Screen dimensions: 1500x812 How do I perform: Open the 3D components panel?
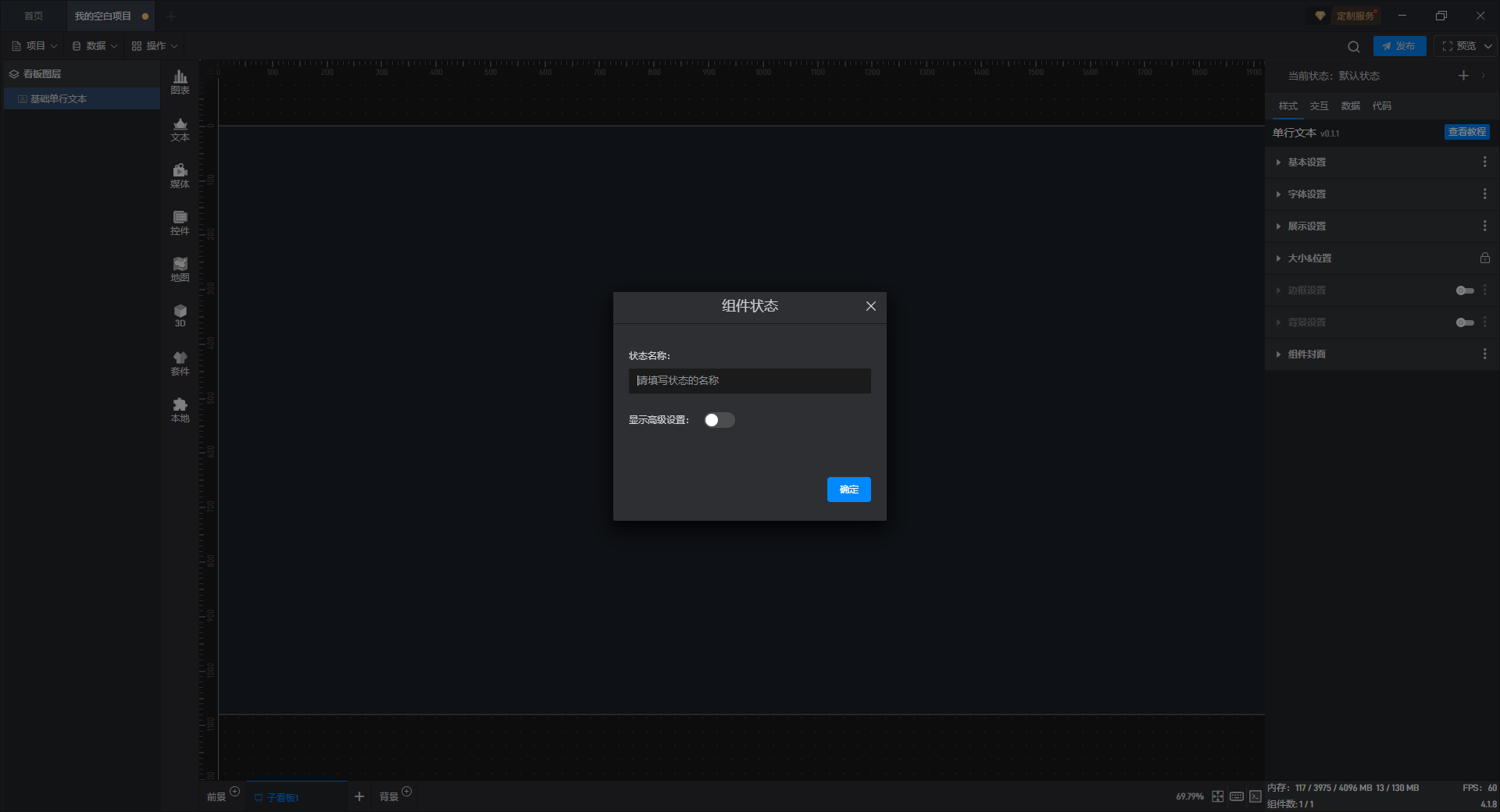[180, 315]
